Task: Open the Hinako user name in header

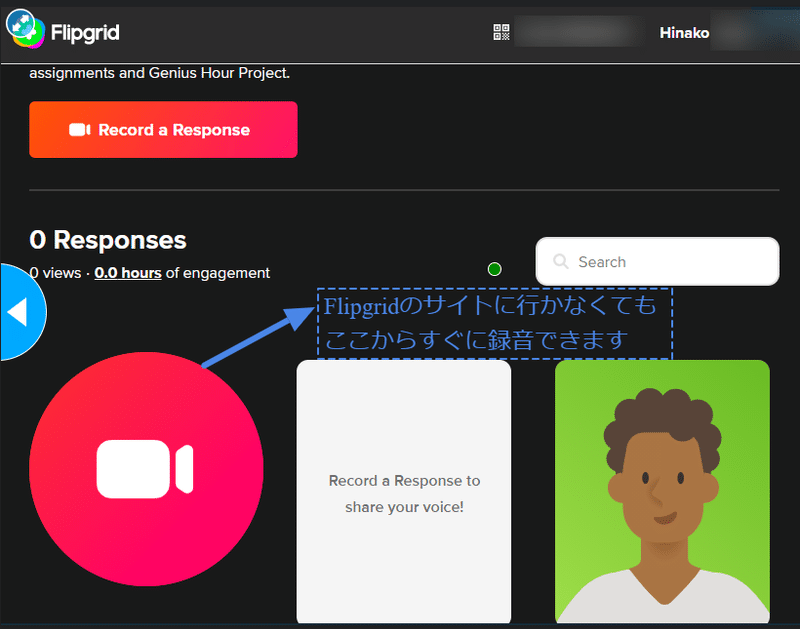Action: (x=684, y=33)
